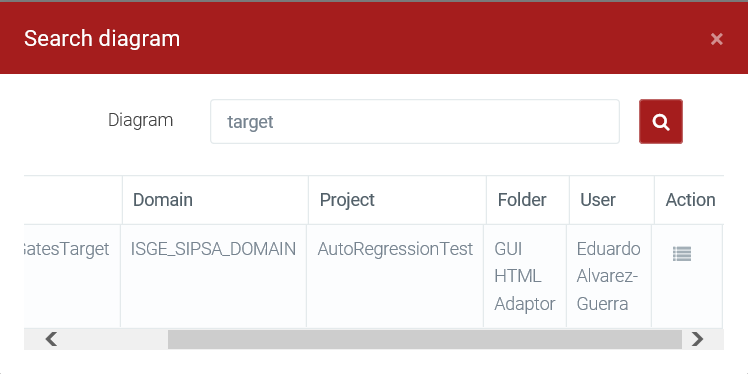Image resolution: width=748 pixels, height=374 pixels.
Task: Select the GUI HTML Adaptor folder cell
Action: [525, 276]
